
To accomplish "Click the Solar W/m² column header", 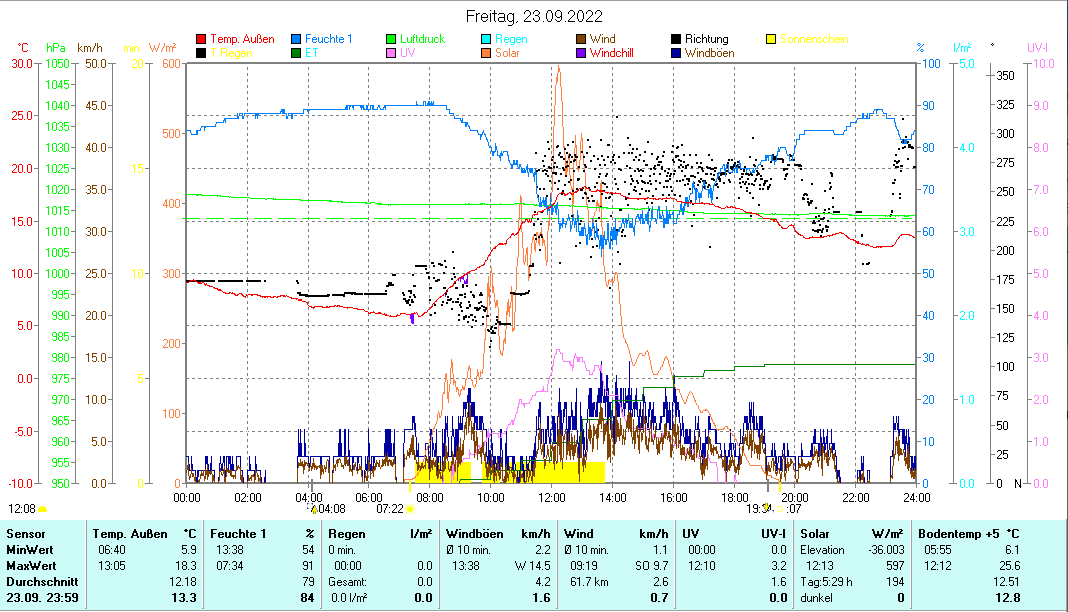I will pos(852,534).
